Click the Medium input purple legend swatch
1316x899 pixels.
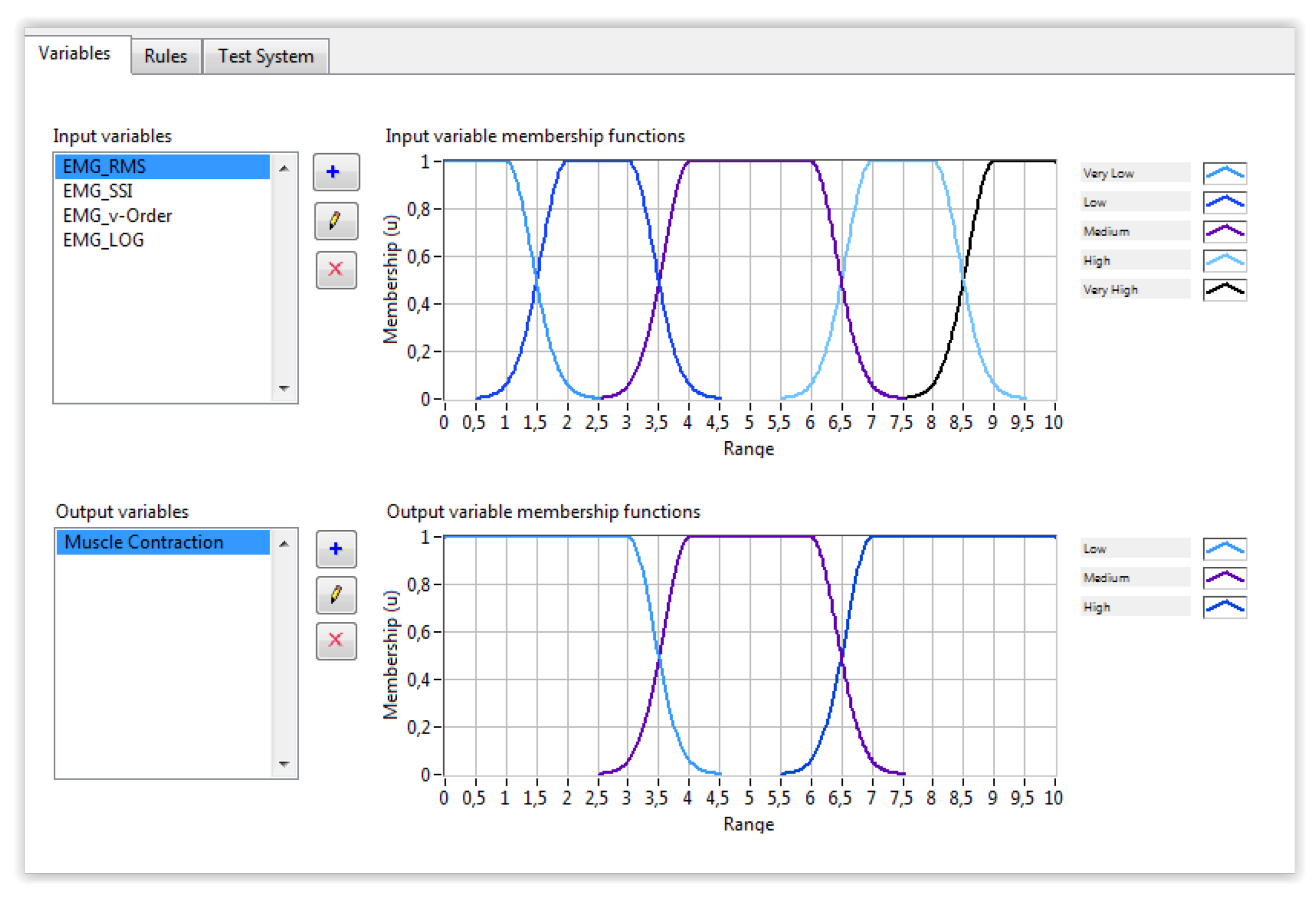tap(1224, 232)
